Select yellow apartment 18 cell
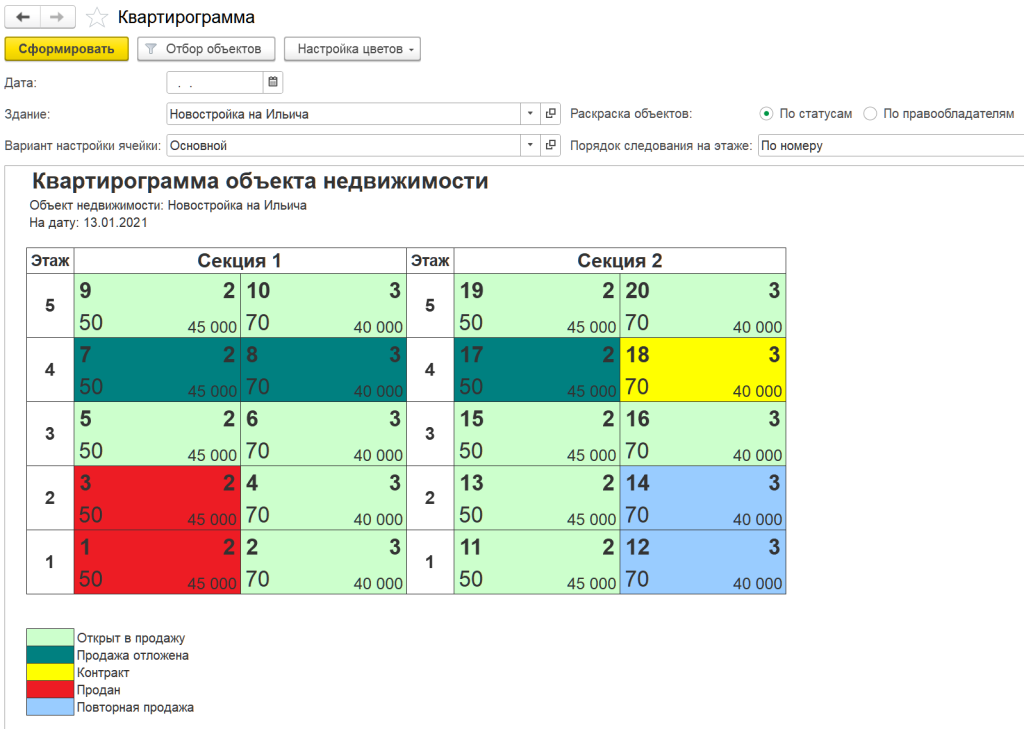 (702, 370)
